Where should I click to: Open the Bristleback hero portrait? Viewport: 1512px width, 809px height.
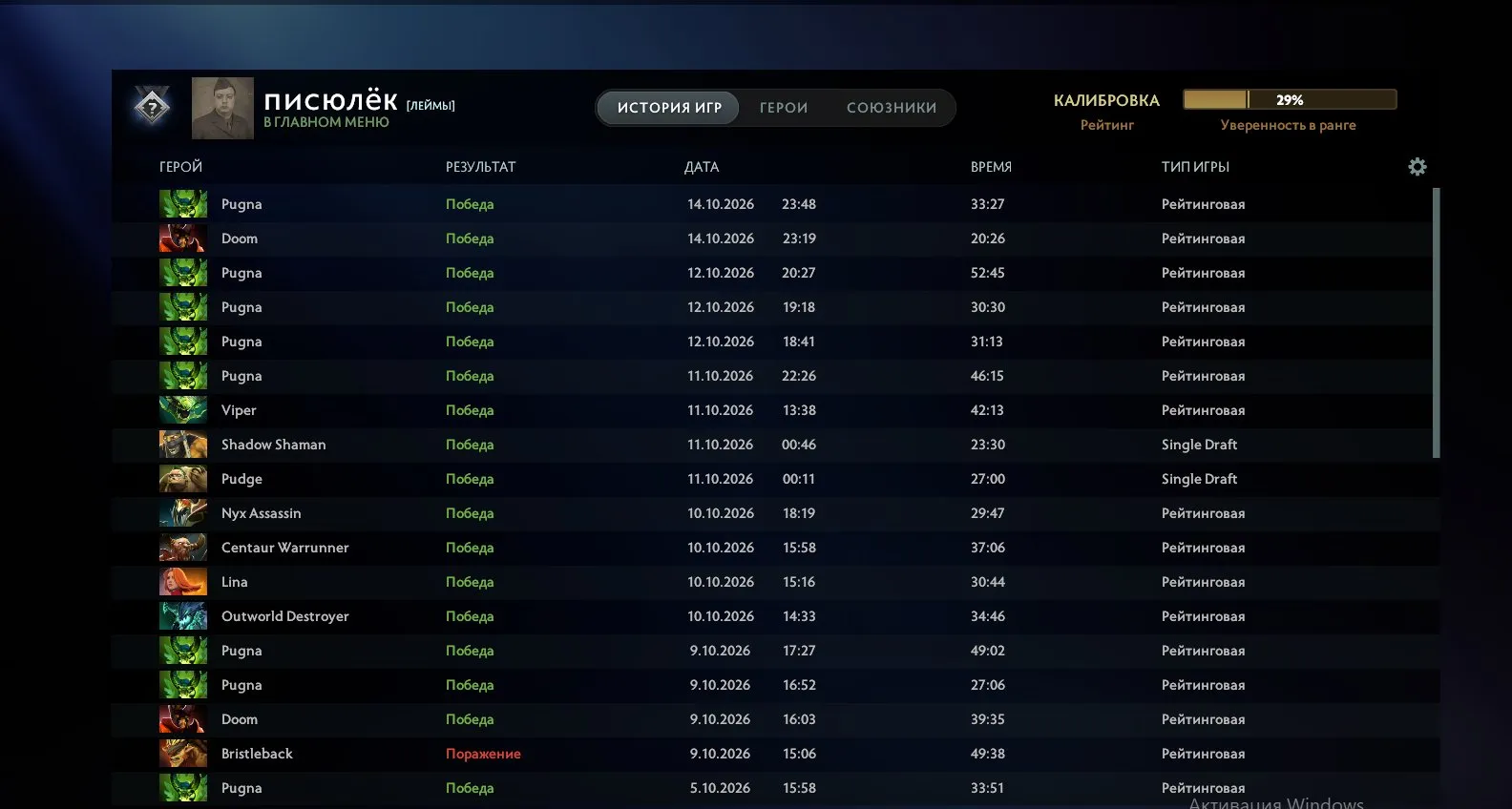coord(183,754)
